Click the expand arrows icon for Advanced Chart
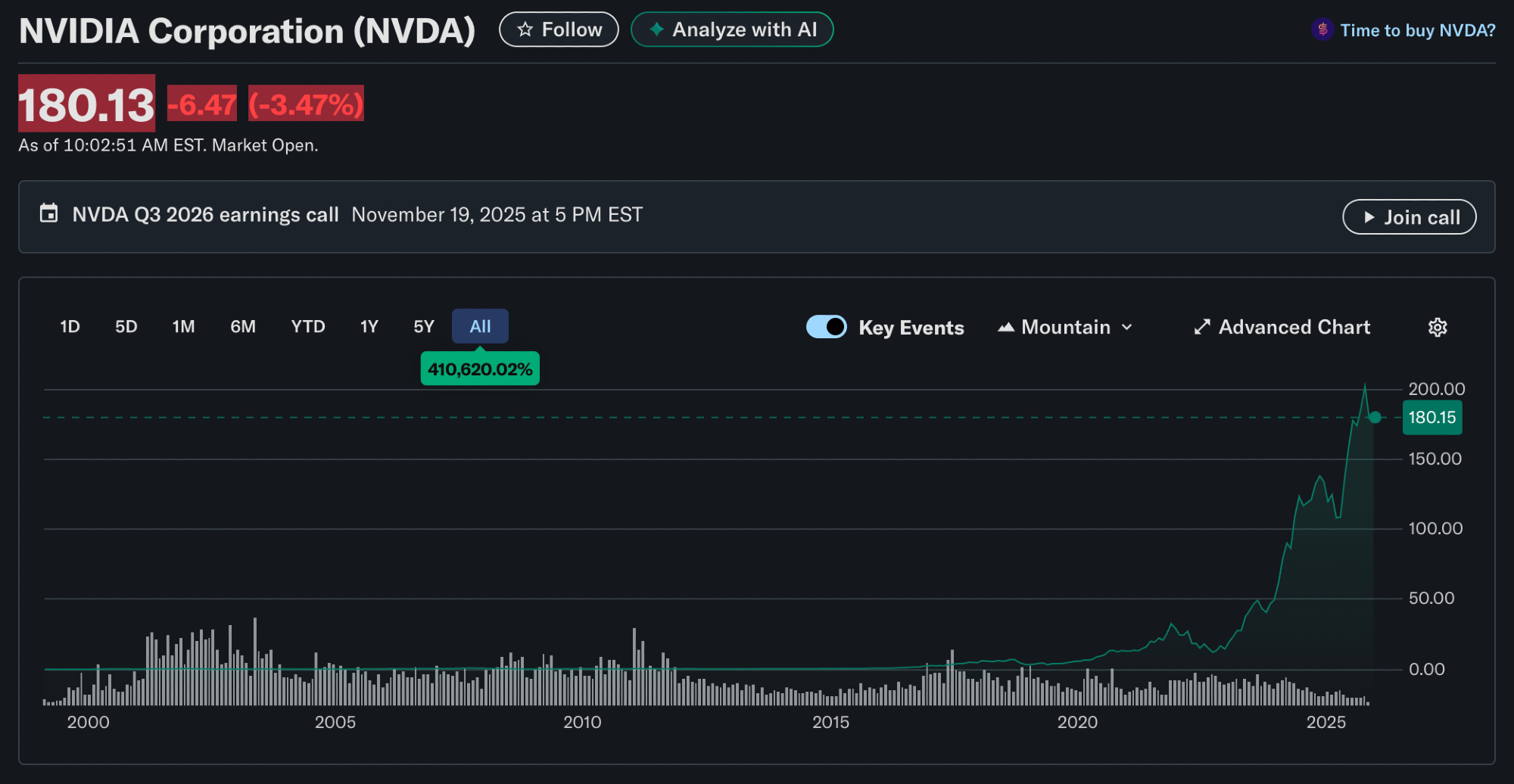This screenshot has height=784, width=1514. tap(1201, 327)
